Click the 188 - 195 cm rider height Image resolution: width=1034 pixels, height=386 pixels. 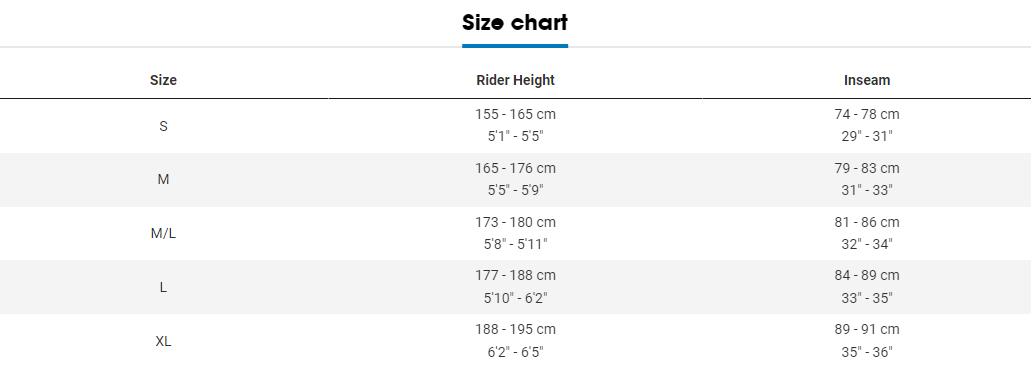pyautogui.click(x=515, y=329)
